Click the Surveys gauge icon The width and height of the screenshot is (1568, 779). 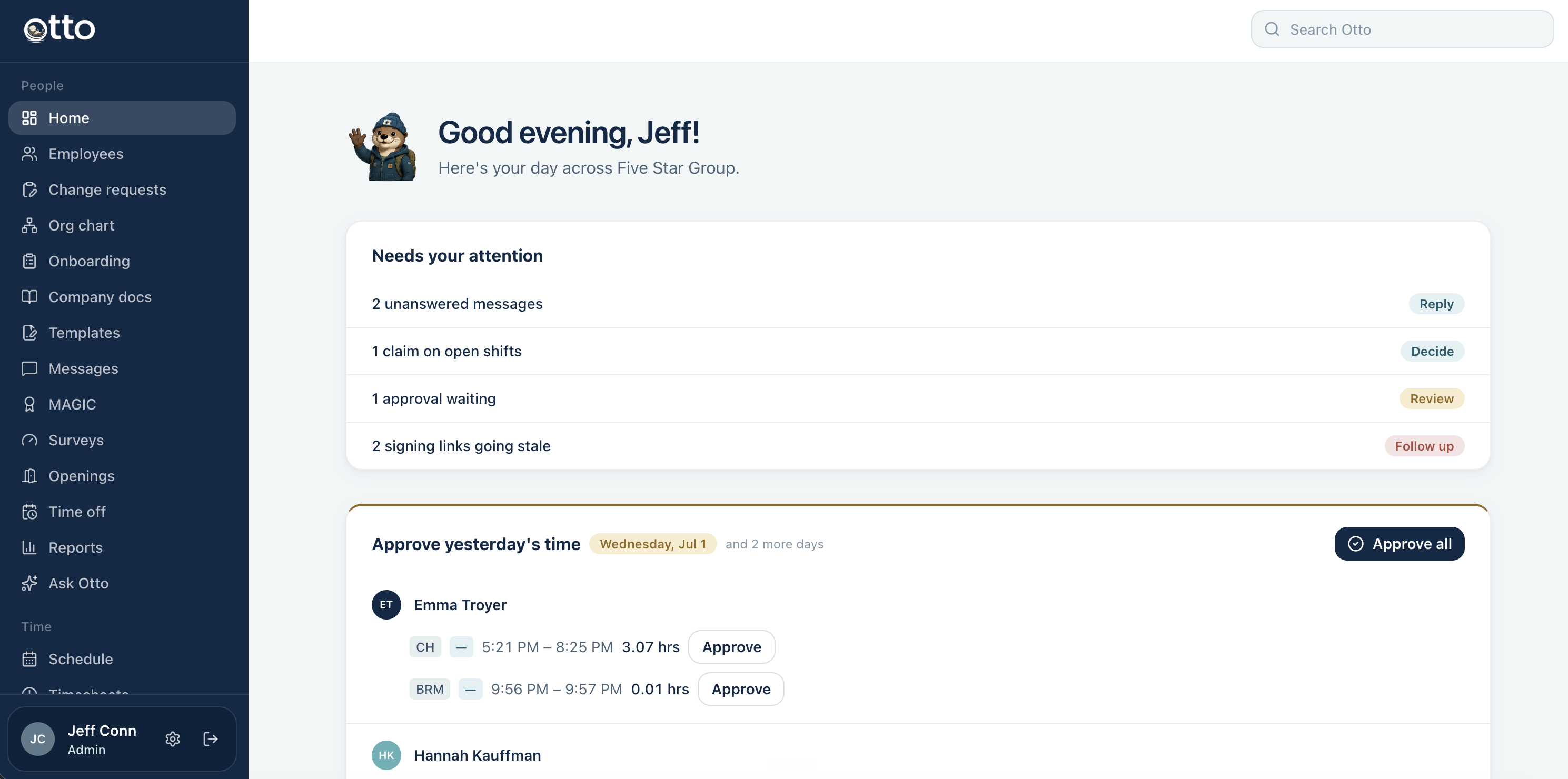(x=29, y=440)
